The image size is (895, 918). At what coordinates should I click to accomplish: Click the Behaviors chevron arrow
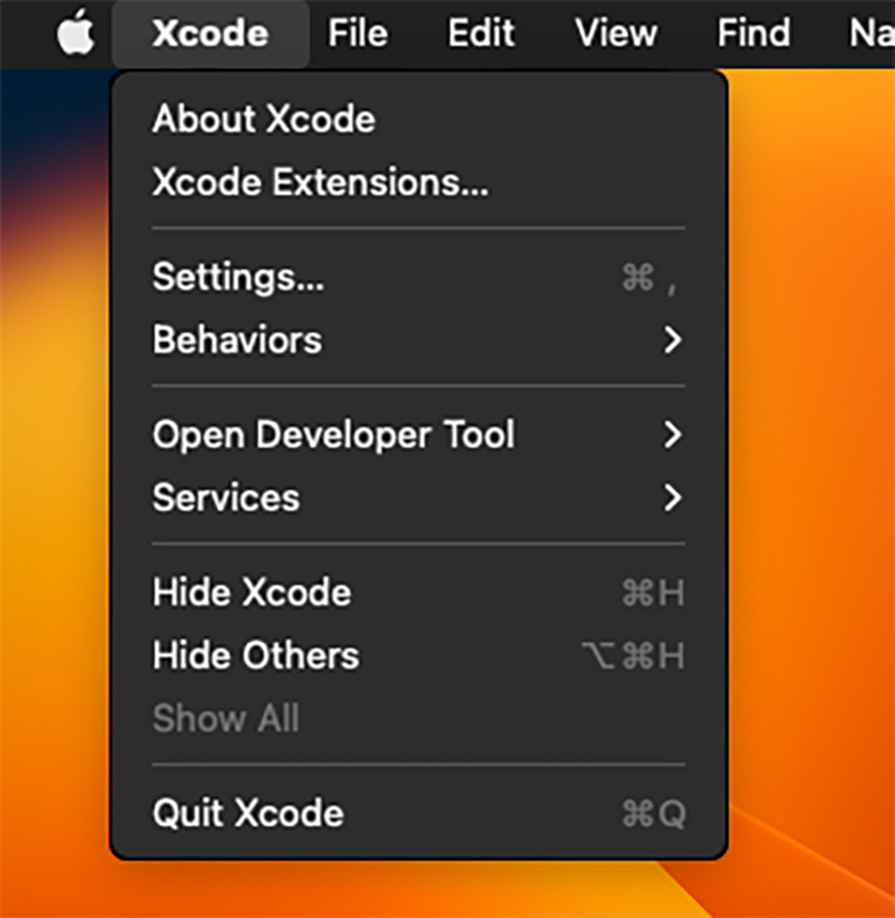tap(675, 340)
